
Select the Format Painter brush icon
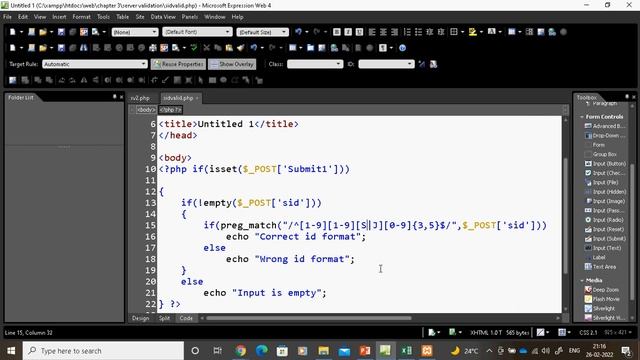pyautogui.click(x=240, y=48)
